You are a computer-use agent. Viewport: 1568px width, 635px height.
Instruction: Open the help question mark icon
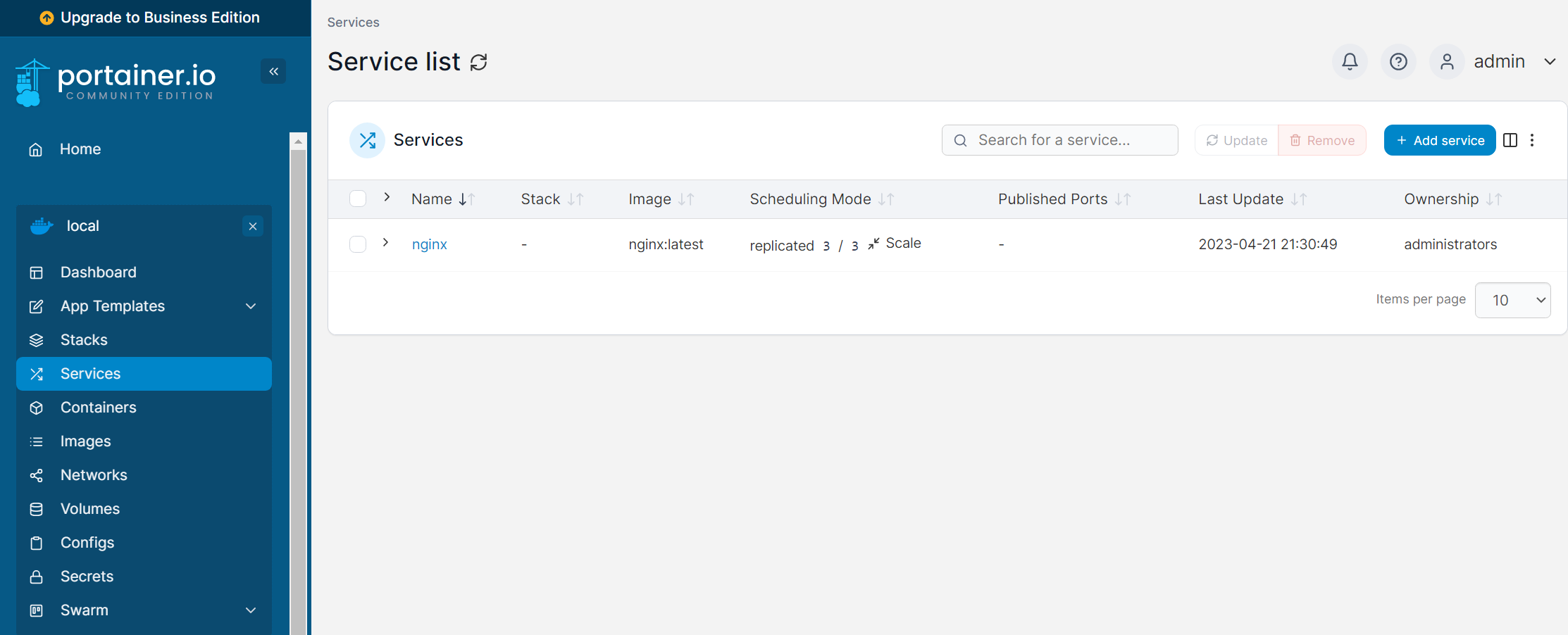[1399, 61]
